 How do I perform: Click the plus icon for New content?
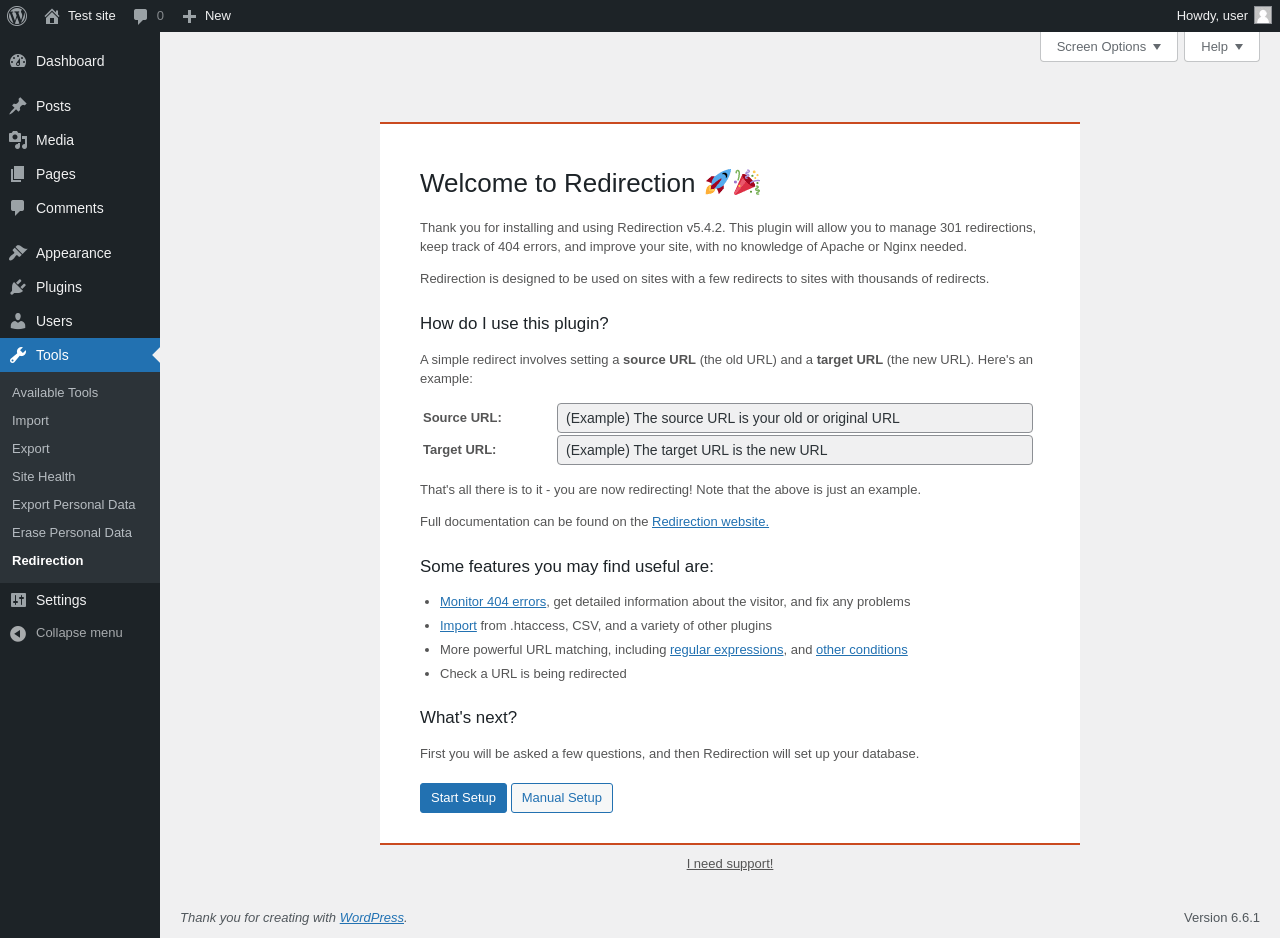[189, 16]
